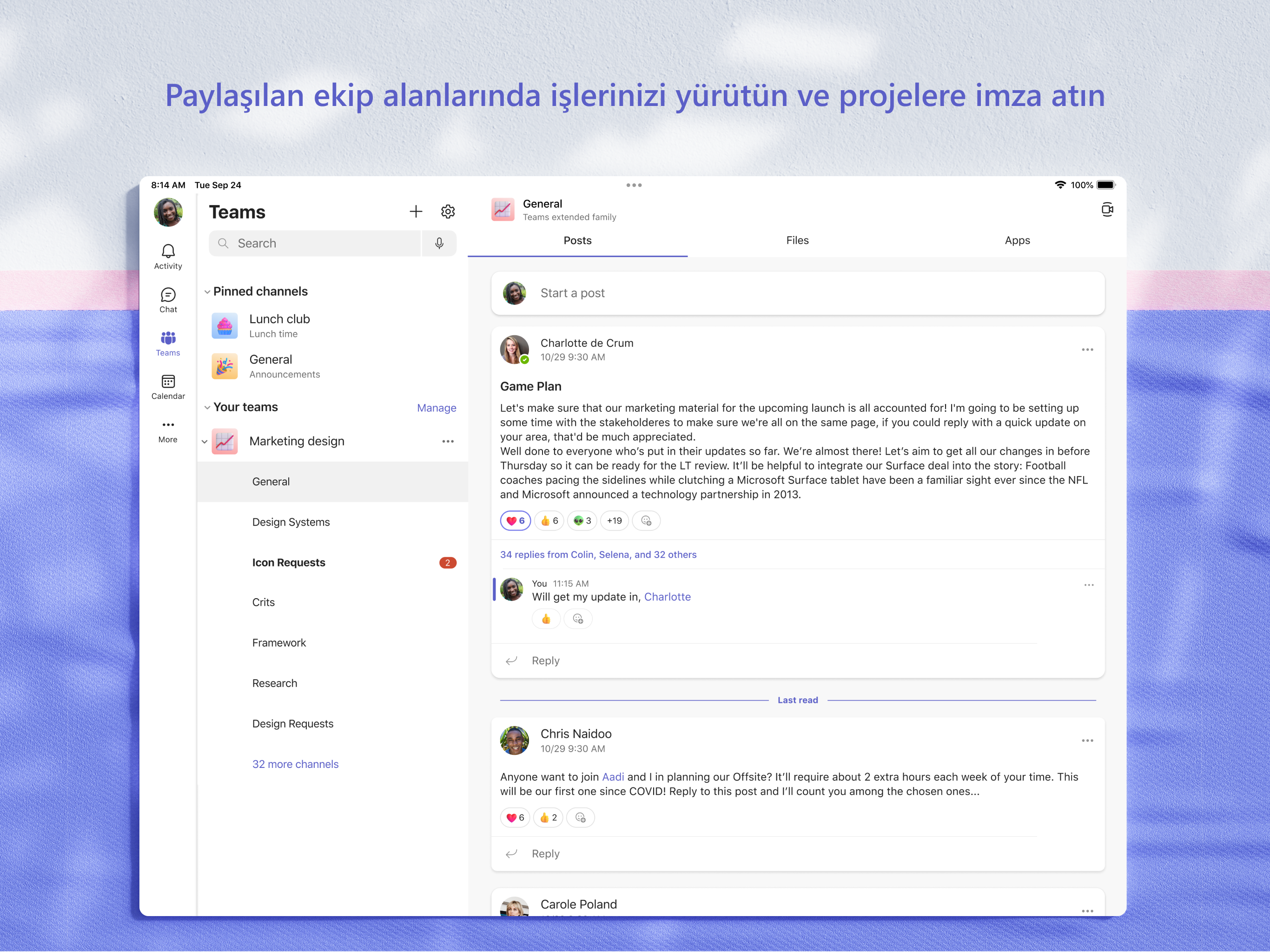Open the Activity feed
Screen dimensions: 1270x952
168,256
